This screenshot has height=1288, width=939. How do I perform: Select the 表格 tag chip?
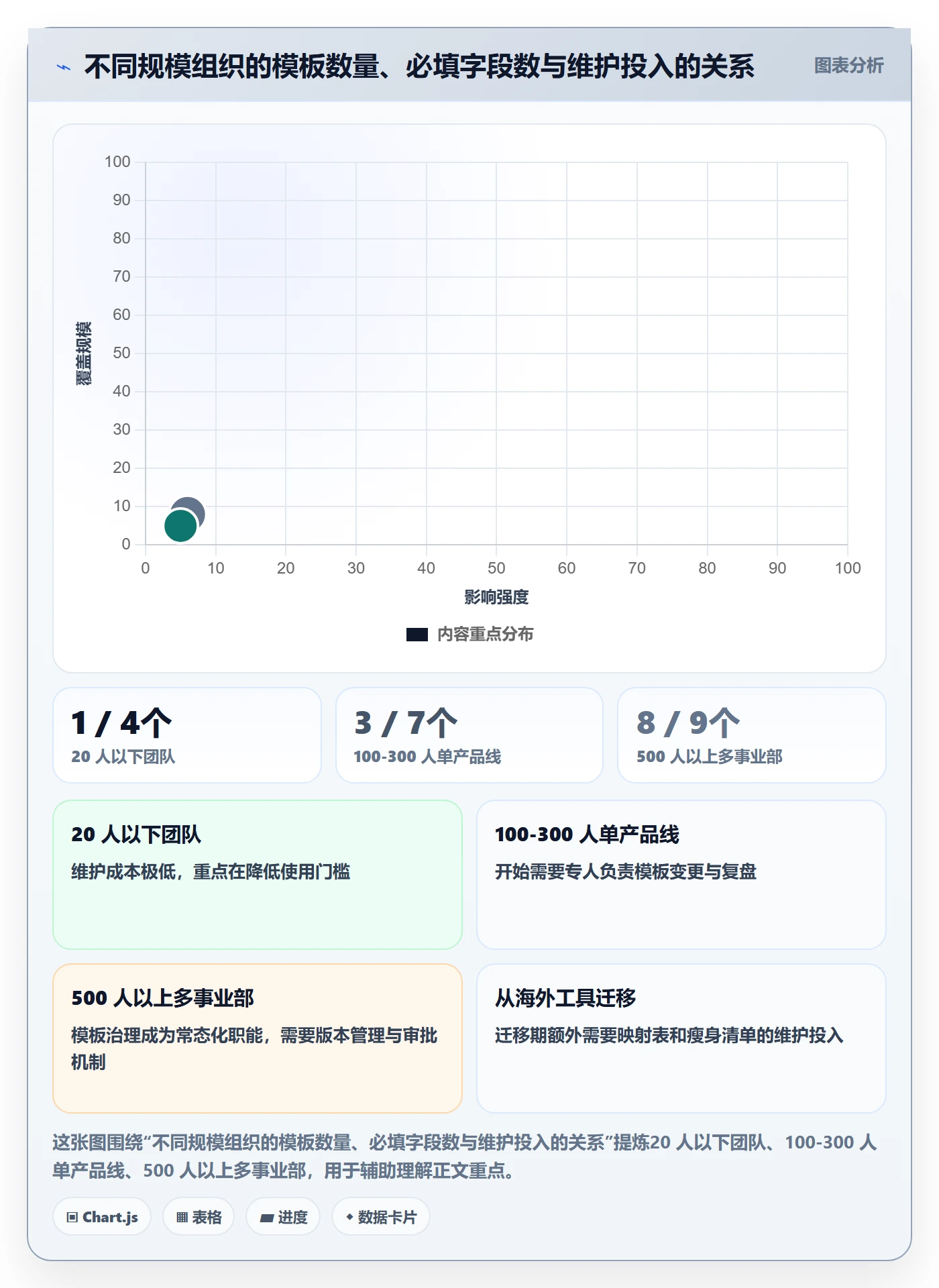pos(199,1217)
